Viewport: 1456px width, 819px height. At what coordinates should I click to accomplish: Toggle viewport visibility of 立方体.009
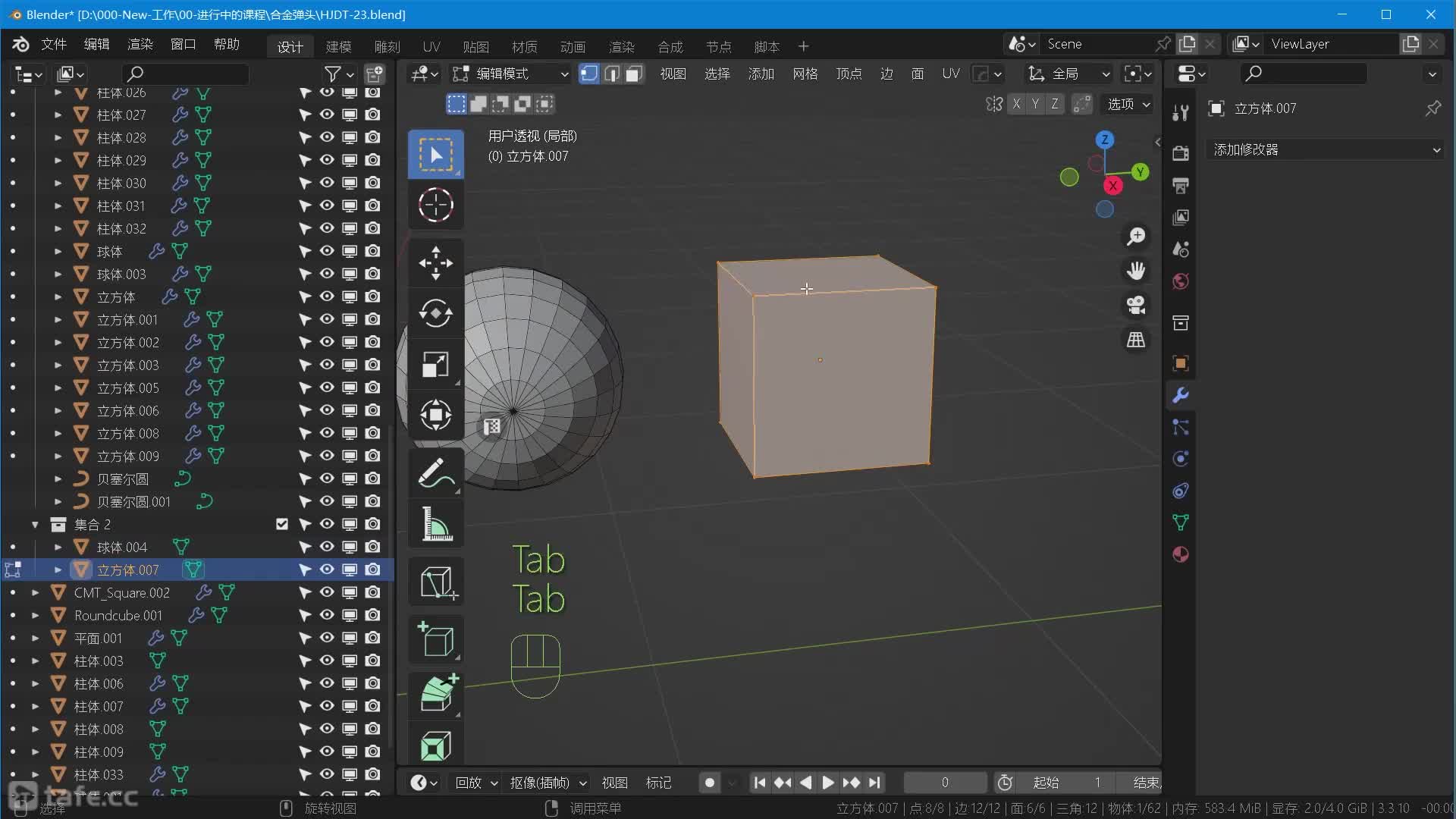tap(327, 456)
